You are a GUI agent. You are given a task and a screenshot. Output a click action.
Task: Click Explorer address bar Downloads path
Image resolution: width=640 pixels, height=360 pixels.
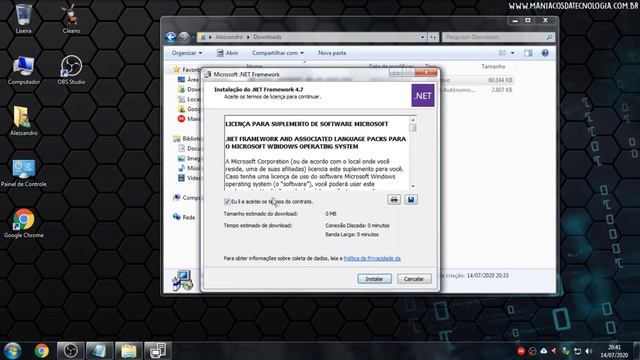tap(267, 37)
